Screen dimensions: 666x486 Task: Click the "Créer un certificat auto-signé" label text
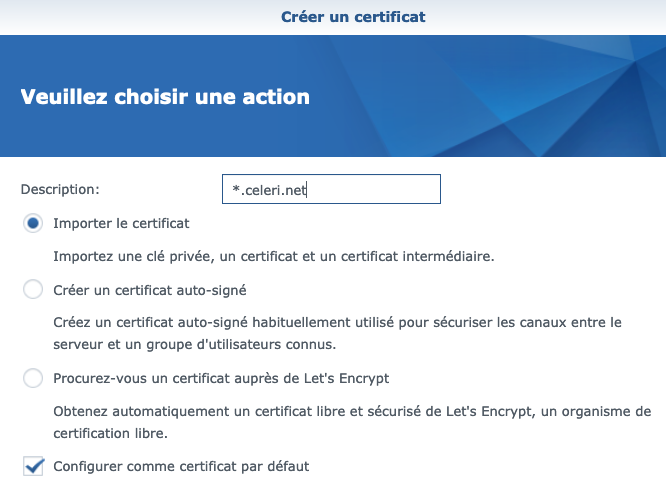pos(149,290)
